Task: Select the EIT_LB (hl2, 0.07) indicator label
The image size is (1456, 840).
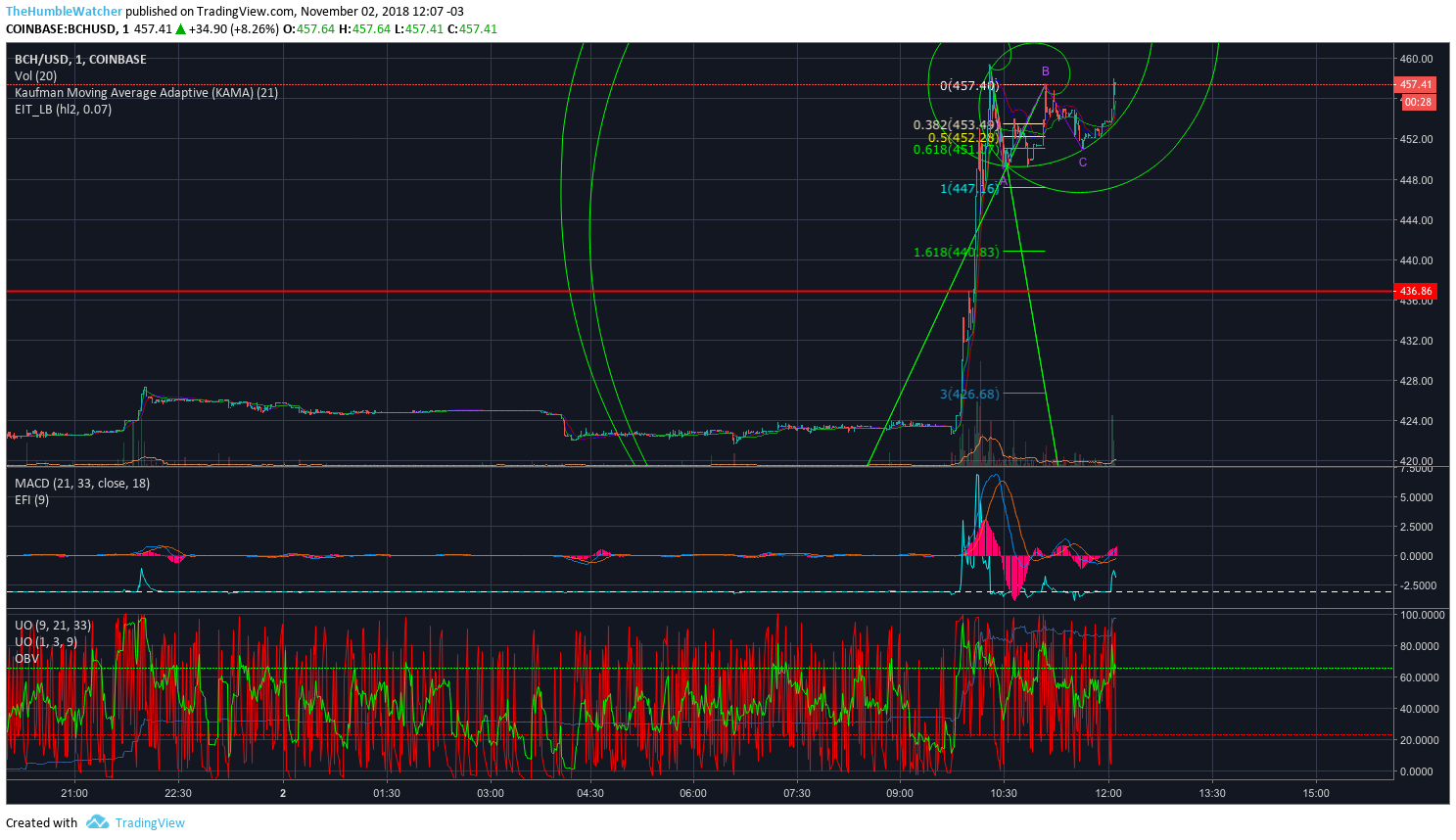Action: (x=63, y=109)
